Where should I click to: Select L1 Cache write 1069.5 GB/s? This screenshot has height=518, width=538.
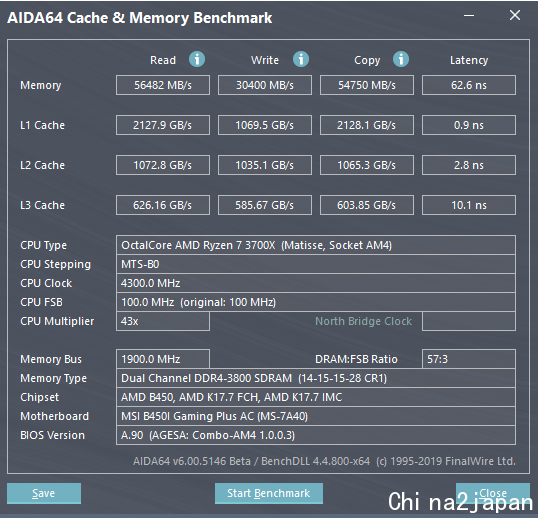(265, 125)
